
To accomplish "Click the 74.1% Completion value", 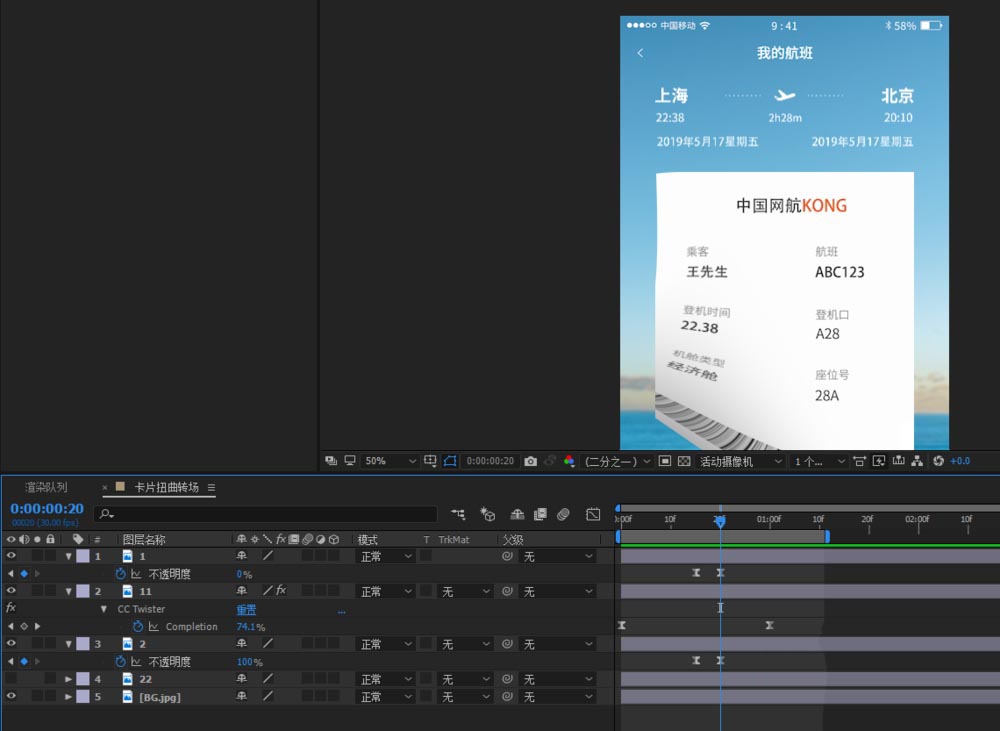I will pyautogui.click(x=249, y=627).
